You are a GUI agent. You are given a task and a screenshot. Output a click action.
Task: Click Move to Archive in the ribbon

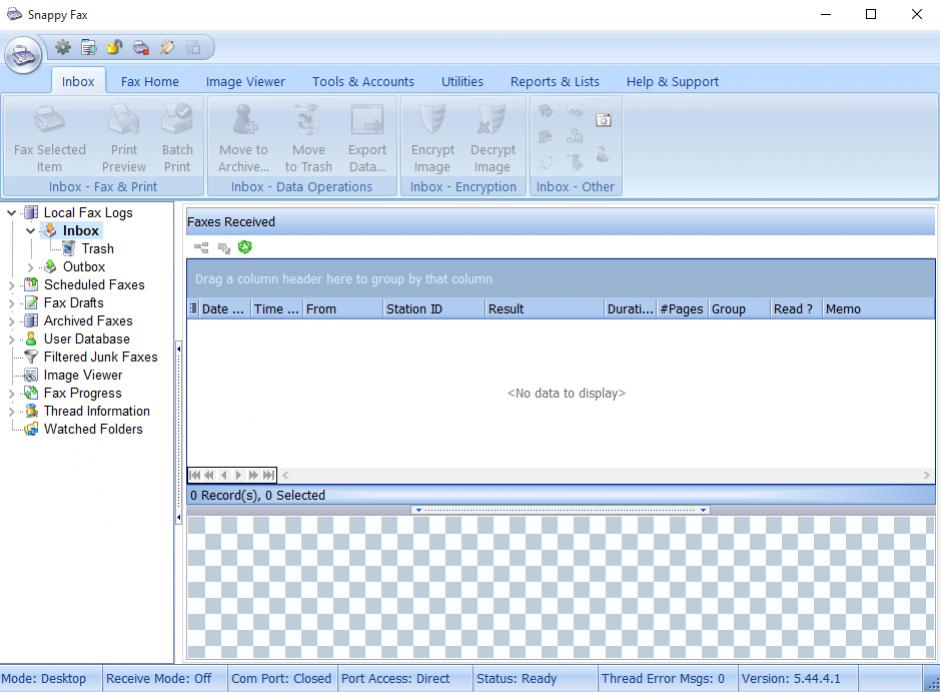point(243,138)
